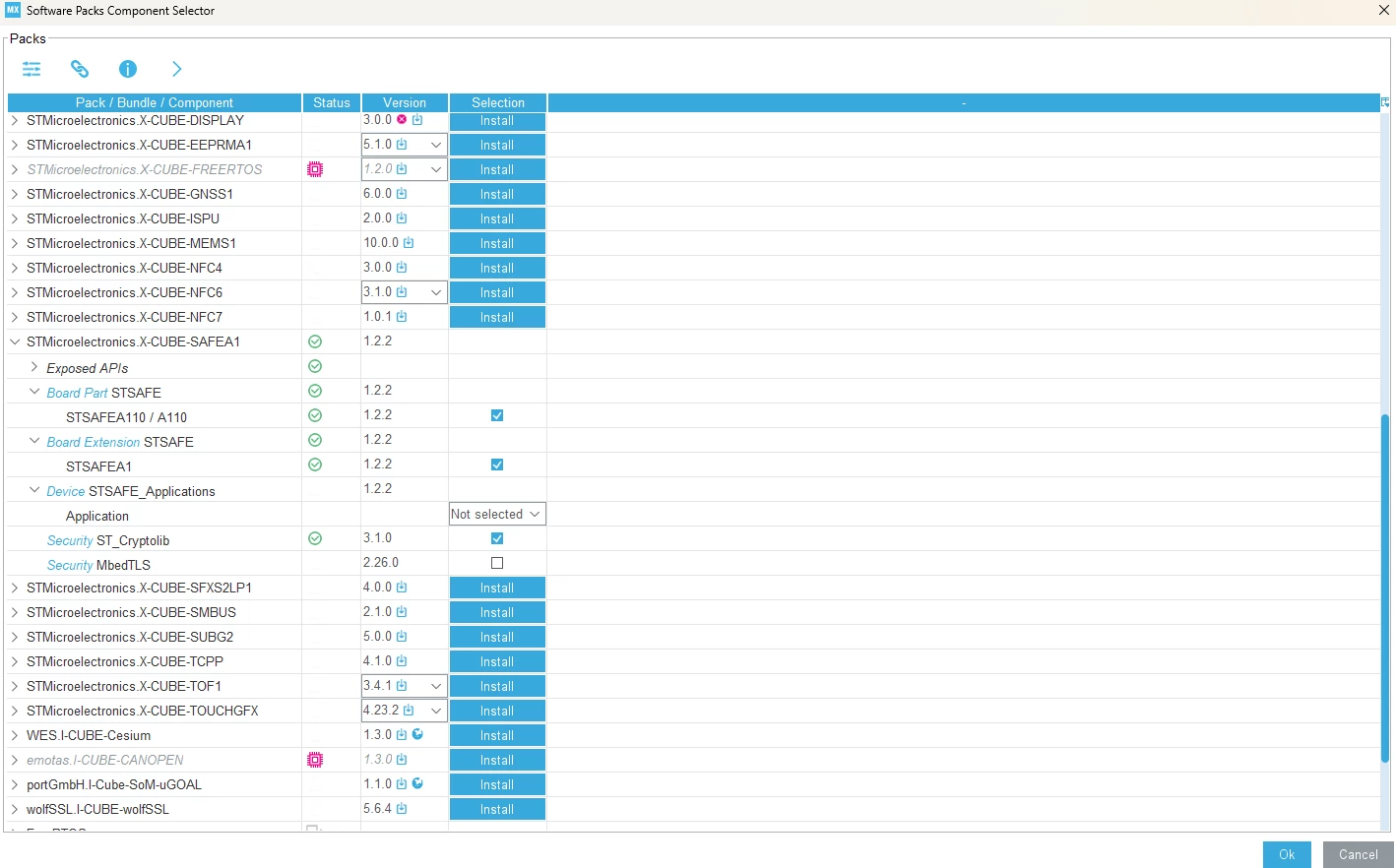Viewport: 1396px width, 868px height.
Task: Select the emotas.I-CUBE-CANOPEN row label
Action: tap(105, 760)
